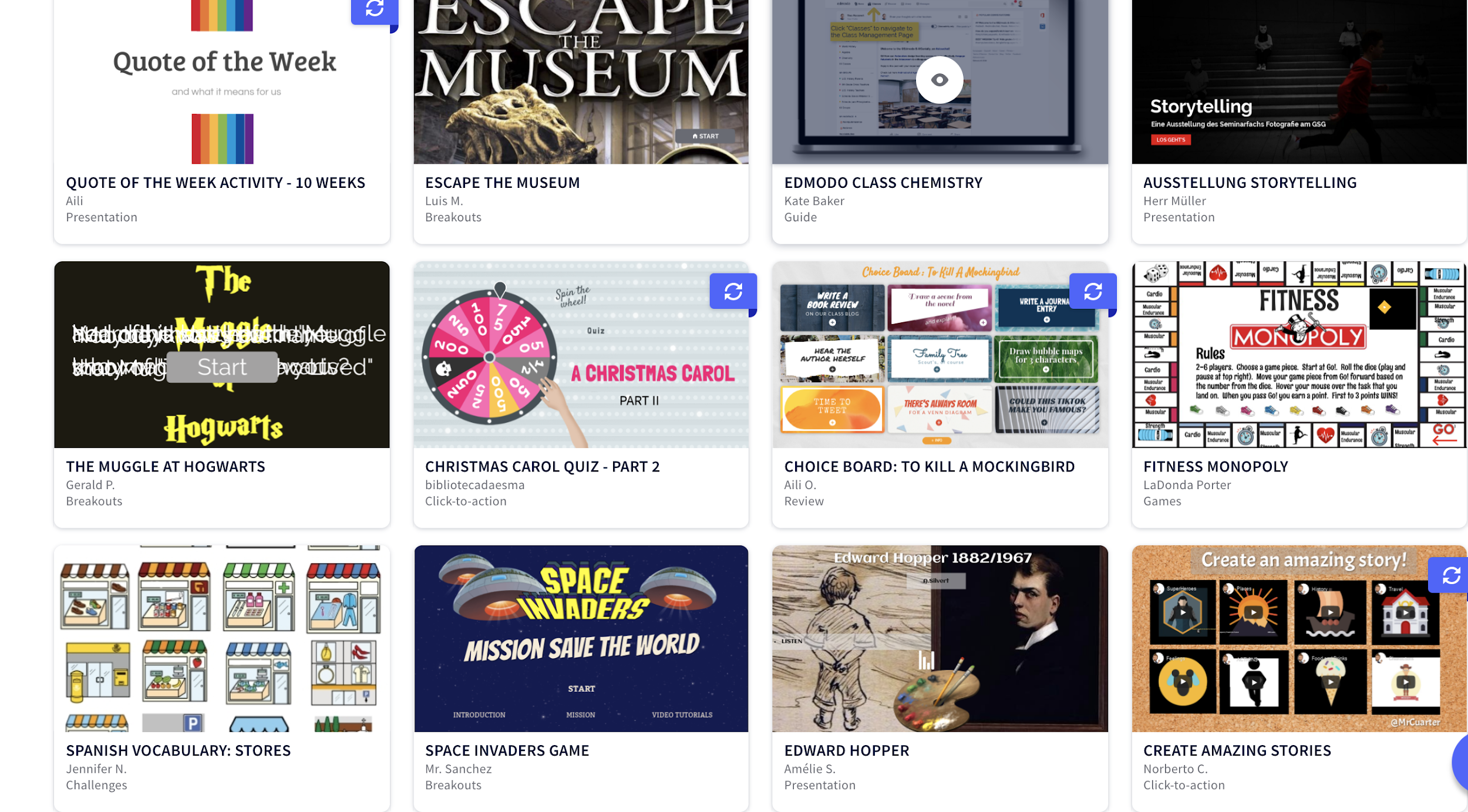Click the eye preview icon on Edmodo card
This screenshot has width=1468, height=812.
coord(940,80)
